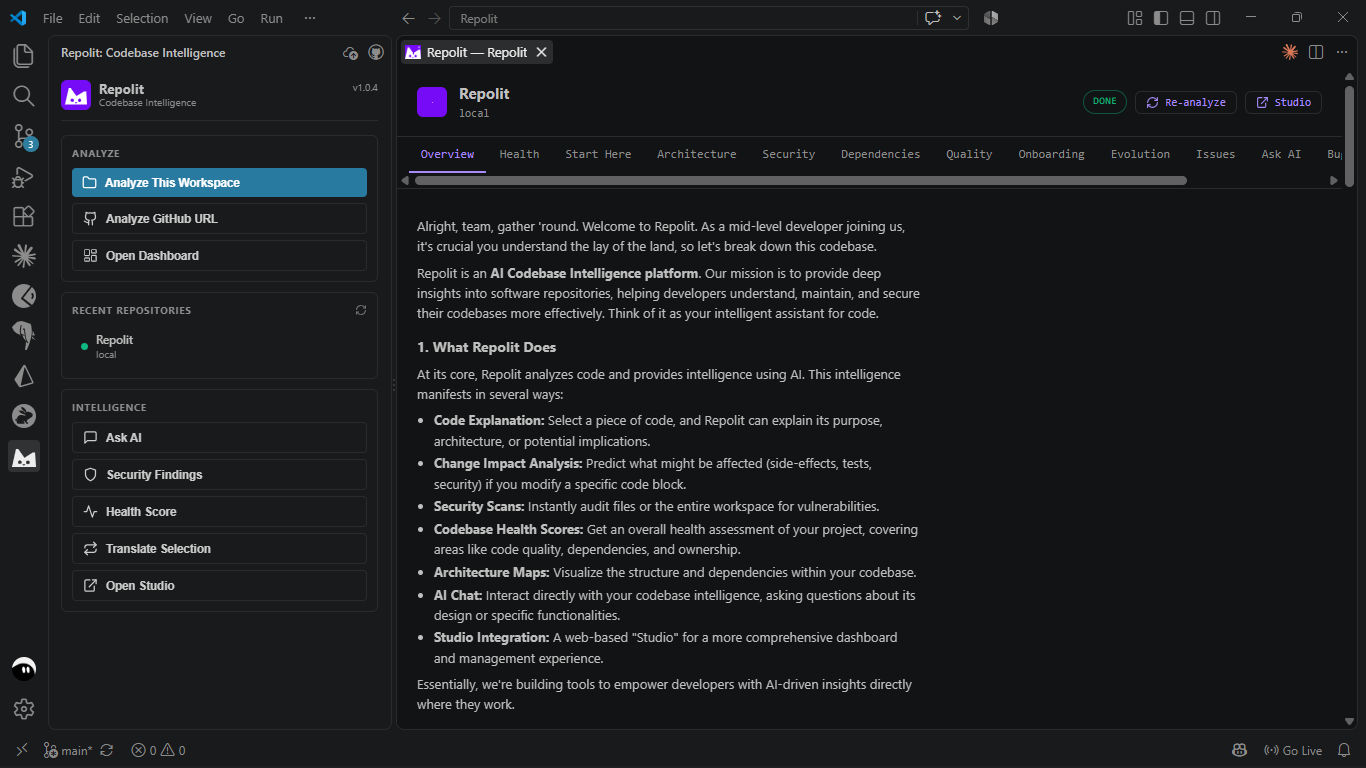1366x768 pixels.
Task: Open the File menu
Action: click(x=53, y=18)
